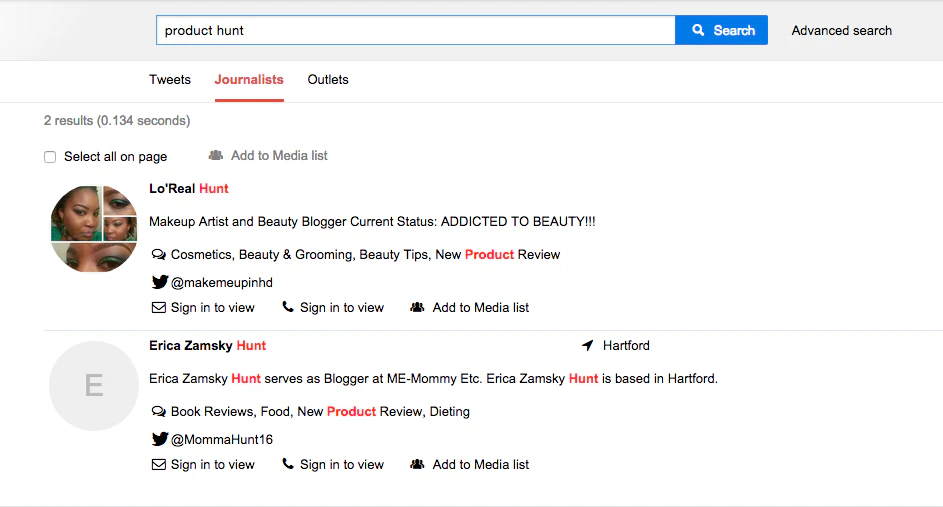Click Erica Zamsky Hunt's topics speech bubble icon

point(159,411)
